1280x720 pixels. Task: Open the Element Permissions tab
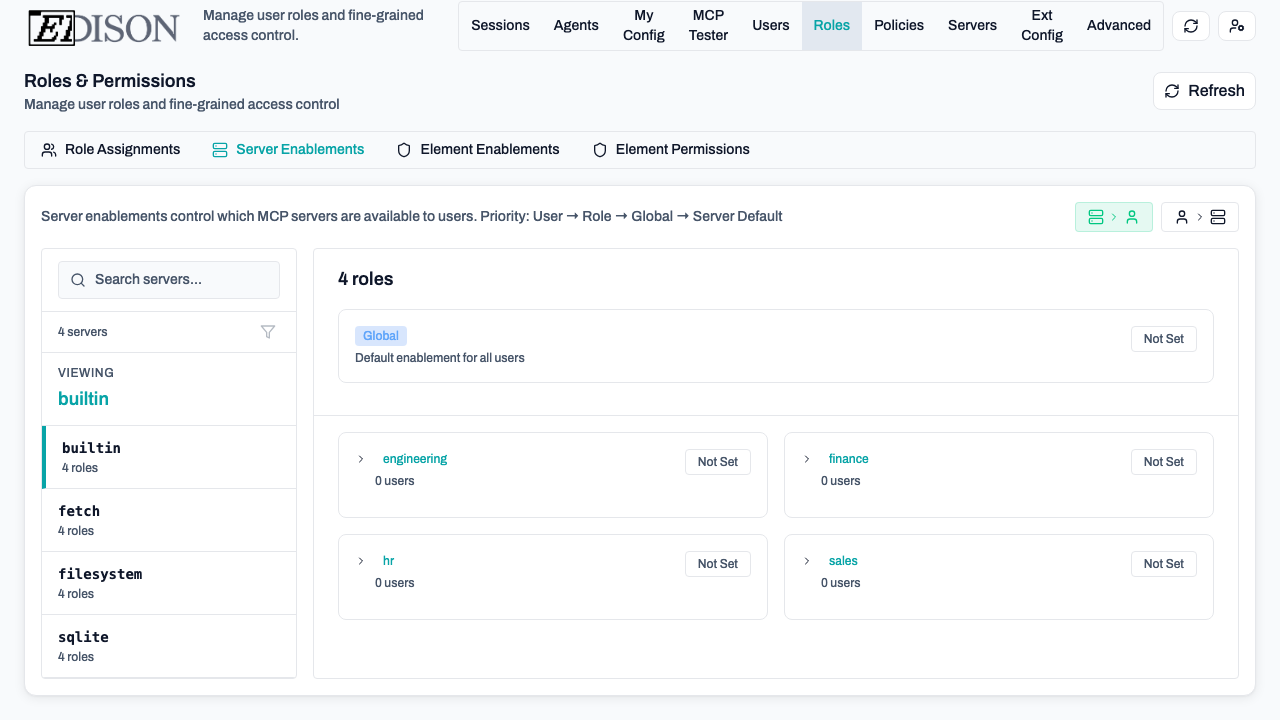671,150
